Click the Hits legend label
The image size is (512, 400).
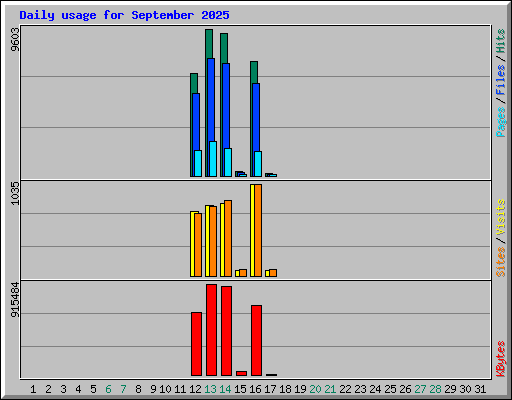point(500,41)
